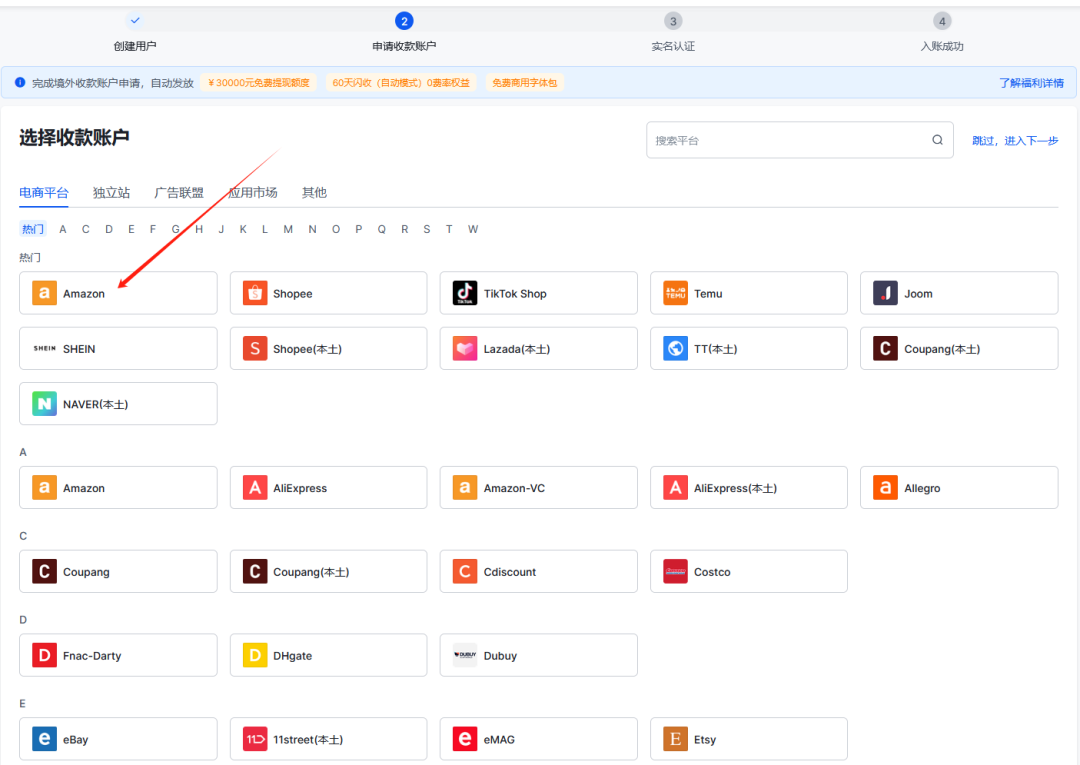Click the 60天闪收 0费率权益 tag
The image size is (1080, 765).
pos(401,83)
